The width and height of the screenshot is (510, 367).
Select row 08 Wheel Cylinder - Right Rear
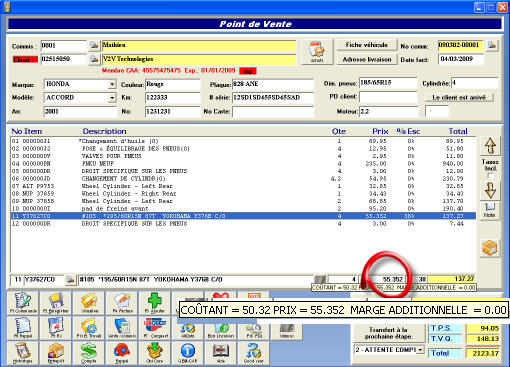pyautogui.click(x=243, y=194)
